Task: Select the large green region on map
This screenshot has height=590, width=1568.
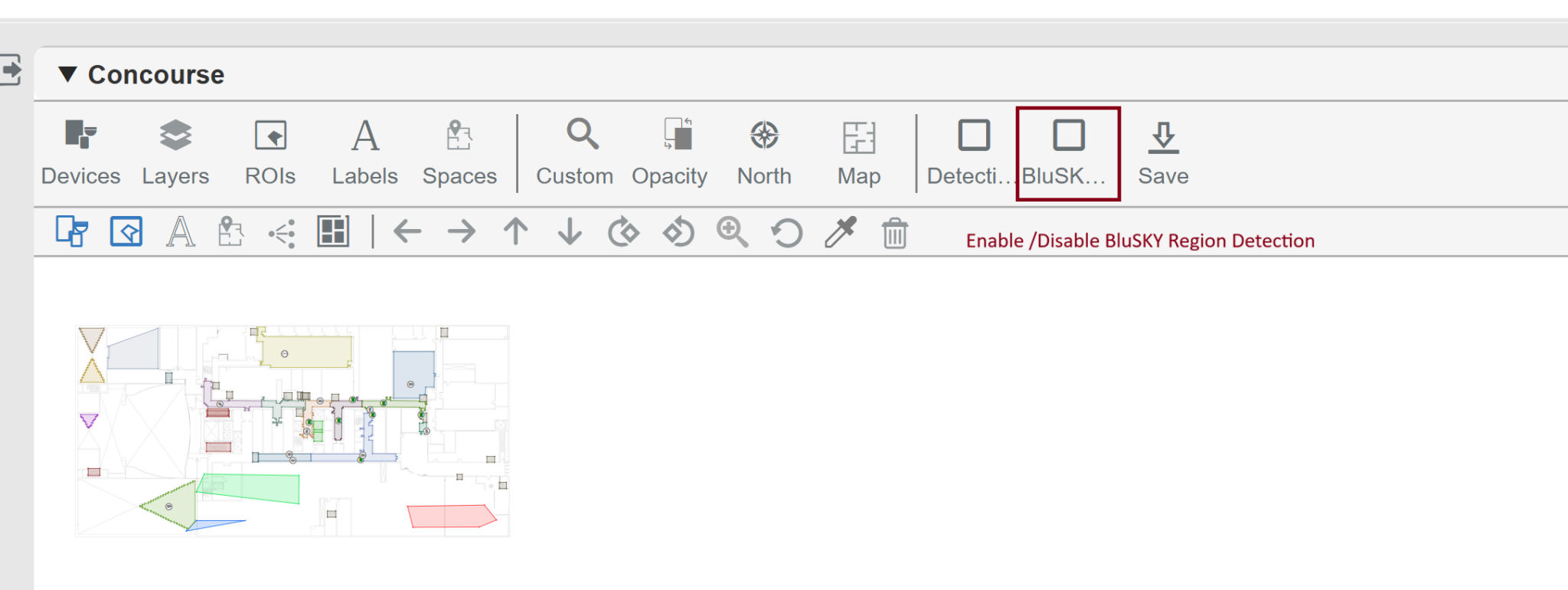Action: click(249, 488)
